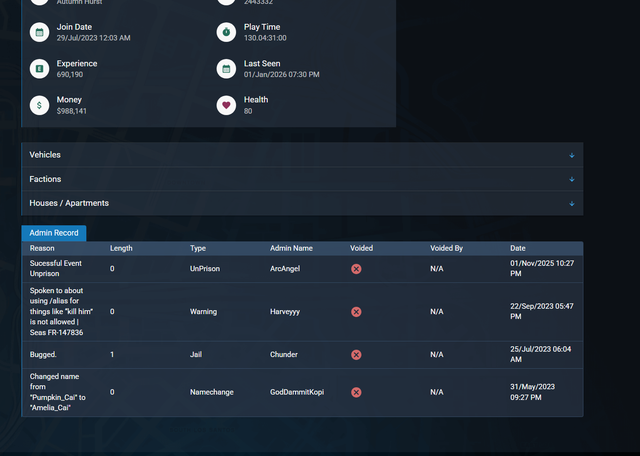Click the 'Warning' type cell
This screenshot has height=456, width=640.
[x=204, y=311]
